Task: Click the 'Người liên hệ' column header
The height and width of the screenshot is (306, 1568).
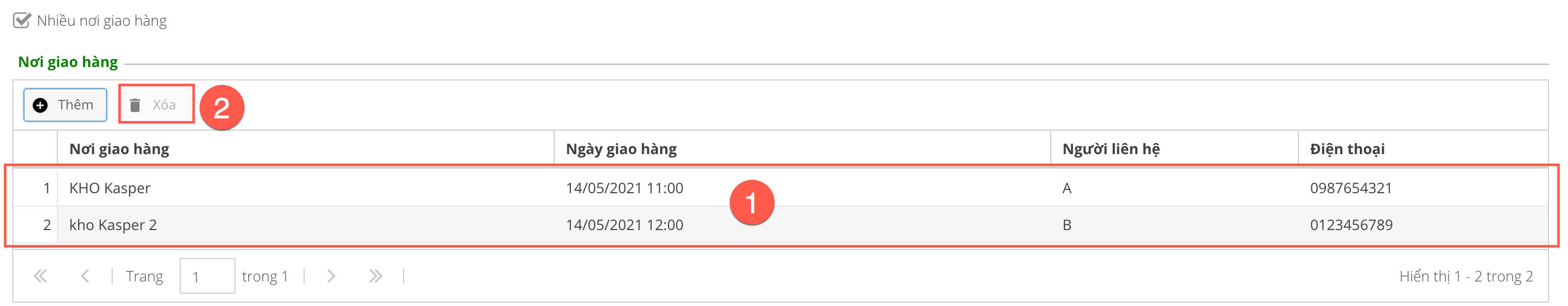Action: (x=1111, y=149)
